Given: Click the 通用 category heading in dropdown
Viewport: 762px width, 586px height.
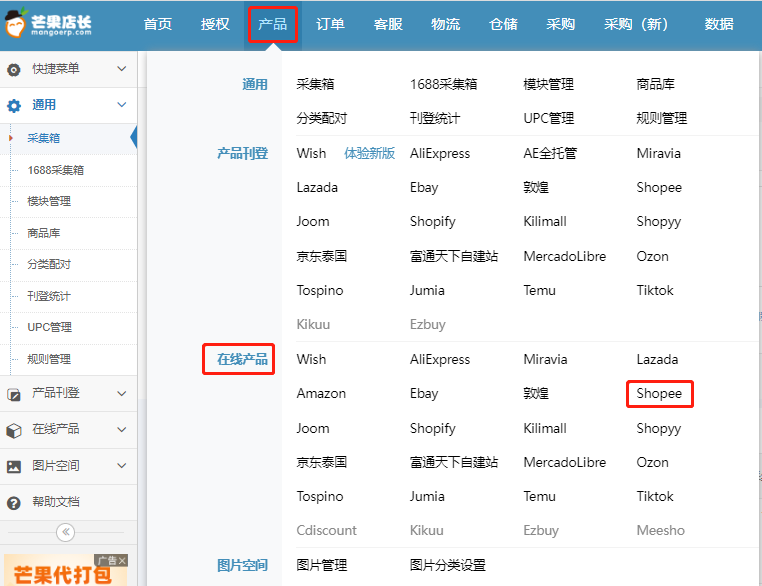Looking at the screenshot, I should pyautogui.click(x=255, y=85).
